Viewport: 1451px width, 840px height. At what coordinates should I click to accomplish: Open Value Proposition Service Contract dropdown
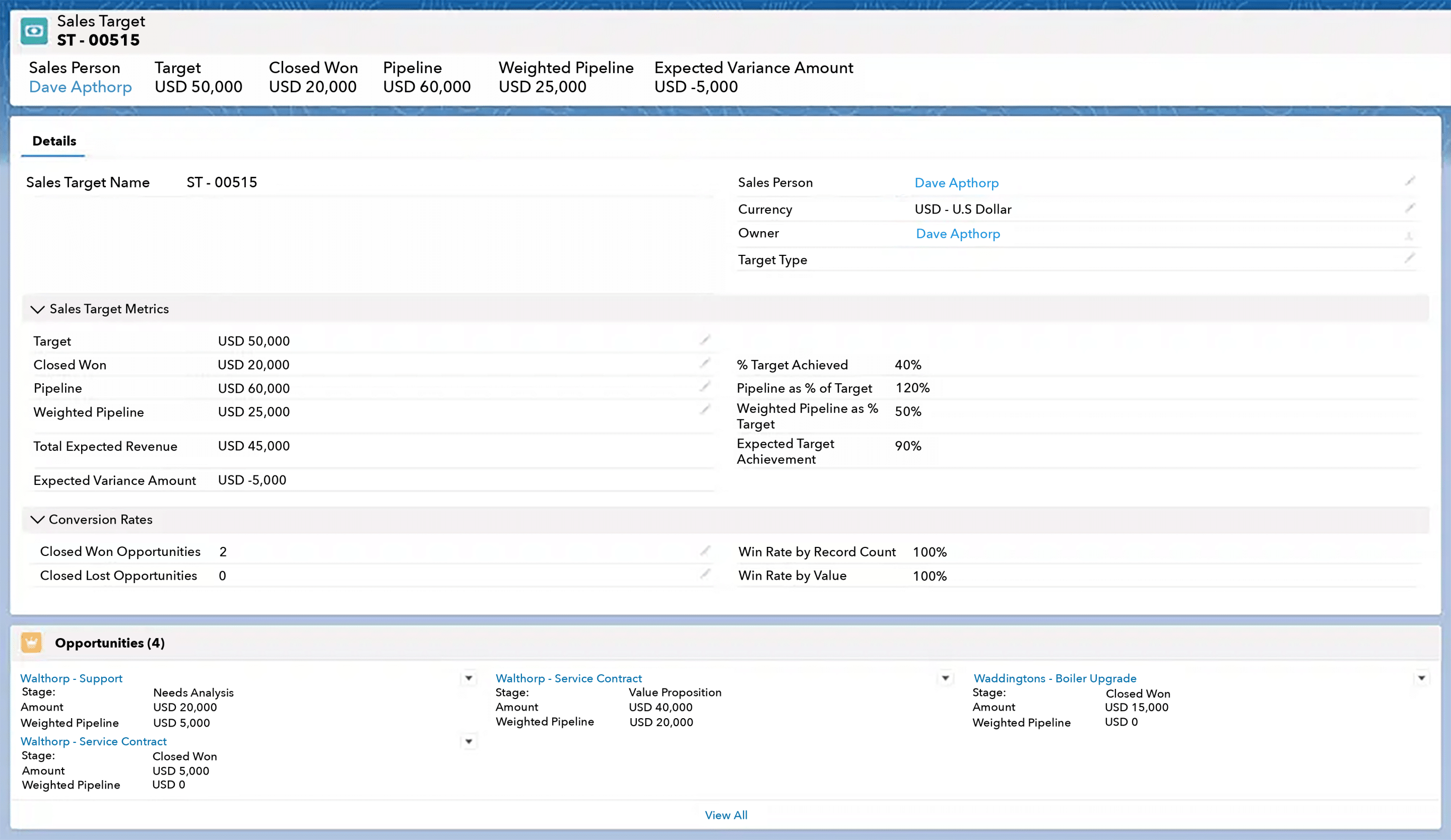pos(945,678)
